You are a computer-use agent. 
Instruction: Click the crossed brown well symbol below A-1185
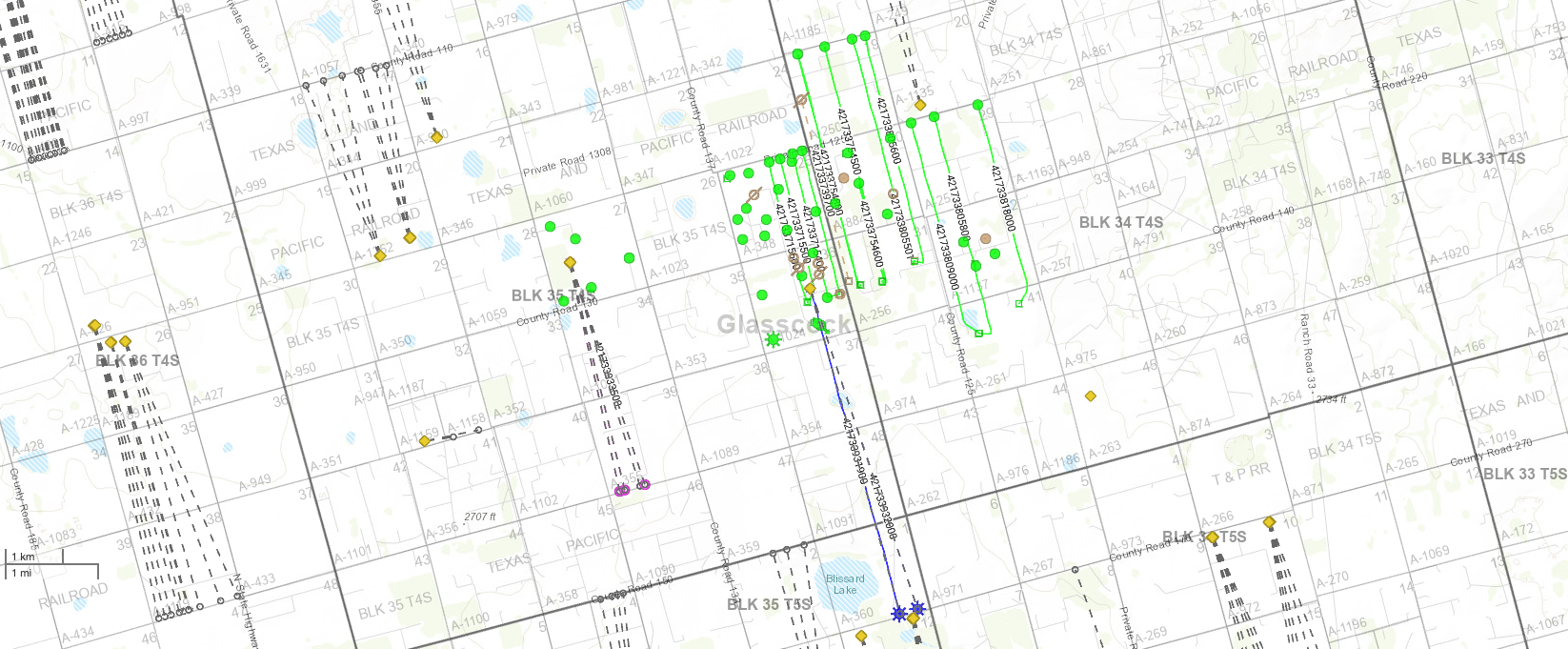[x=801, y=99]
